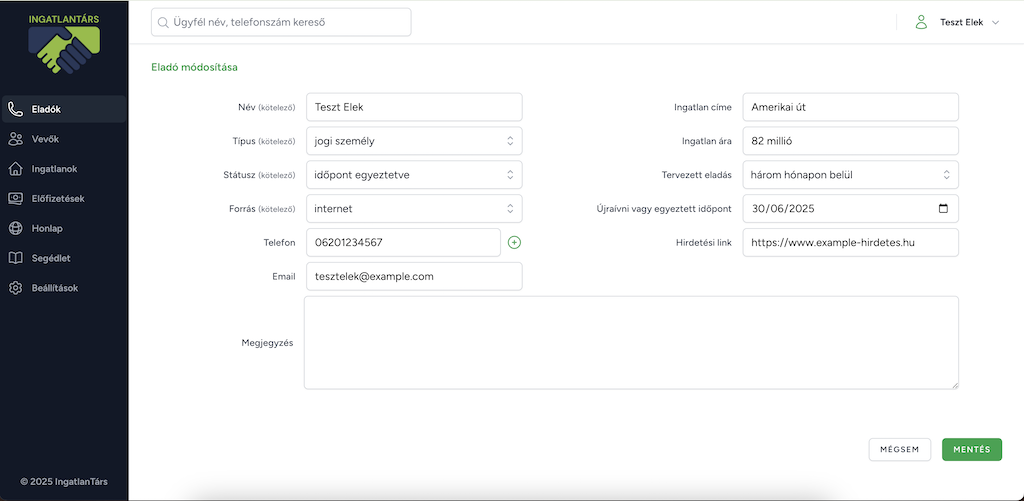Click the Ingatlan ára field 82 millió
Screen dimensions: 1024x501
click(850, 140)
